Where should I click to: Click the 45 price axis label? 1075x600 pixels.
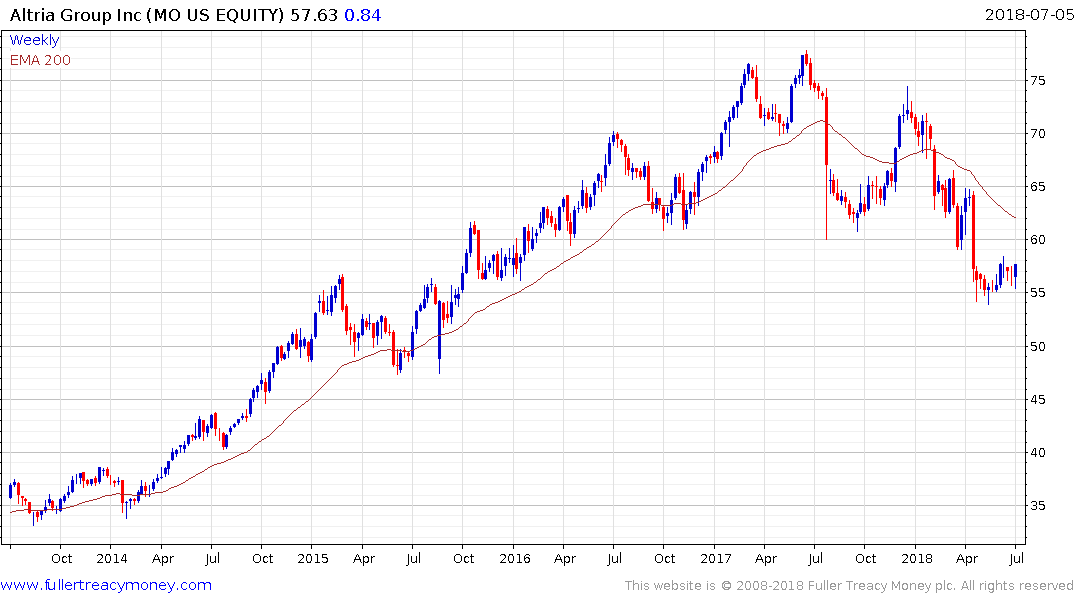pyautogui.click(x=1038, y=400)
